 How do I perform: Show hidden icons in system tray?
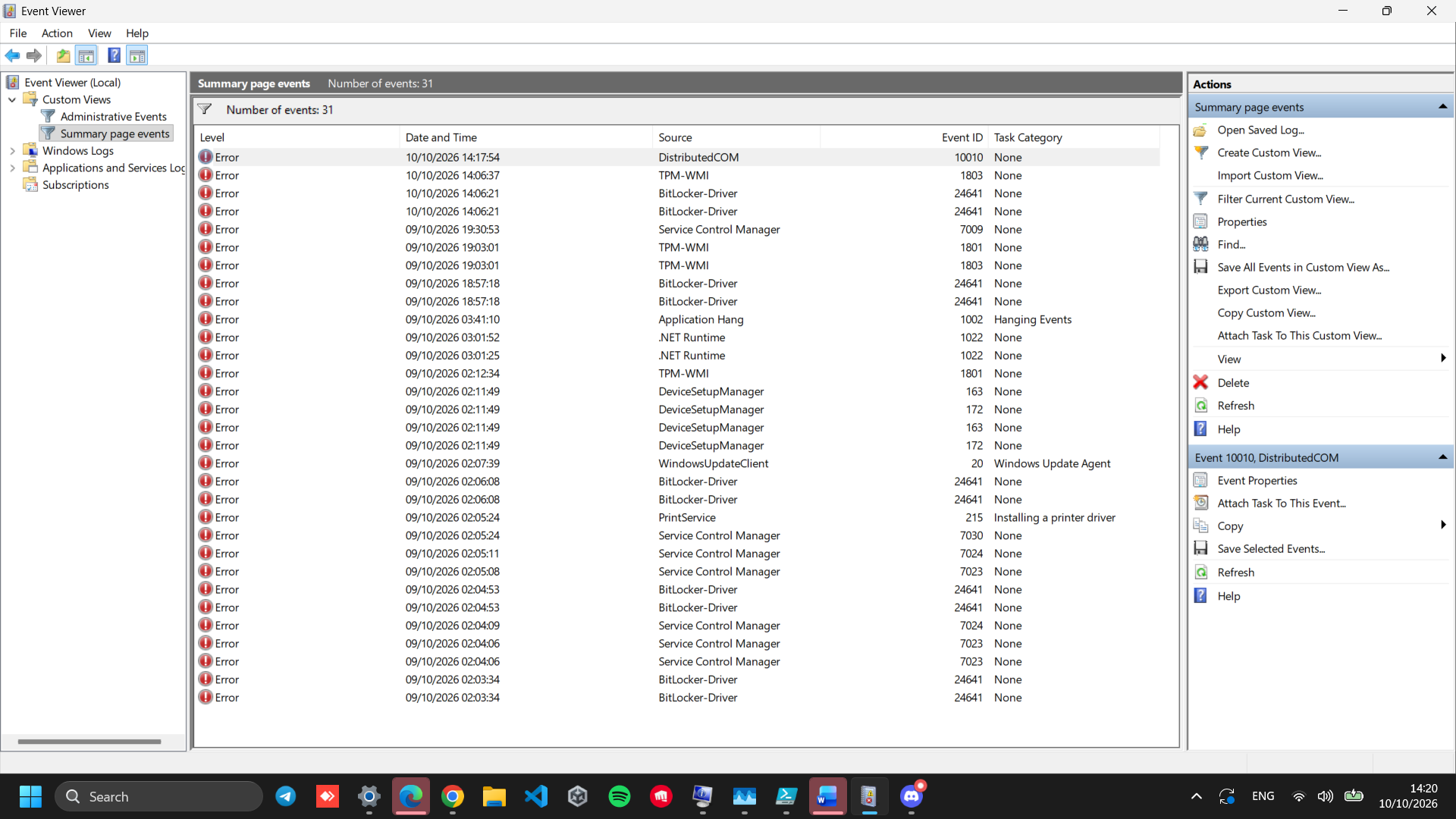click(x=1197, y=796)
